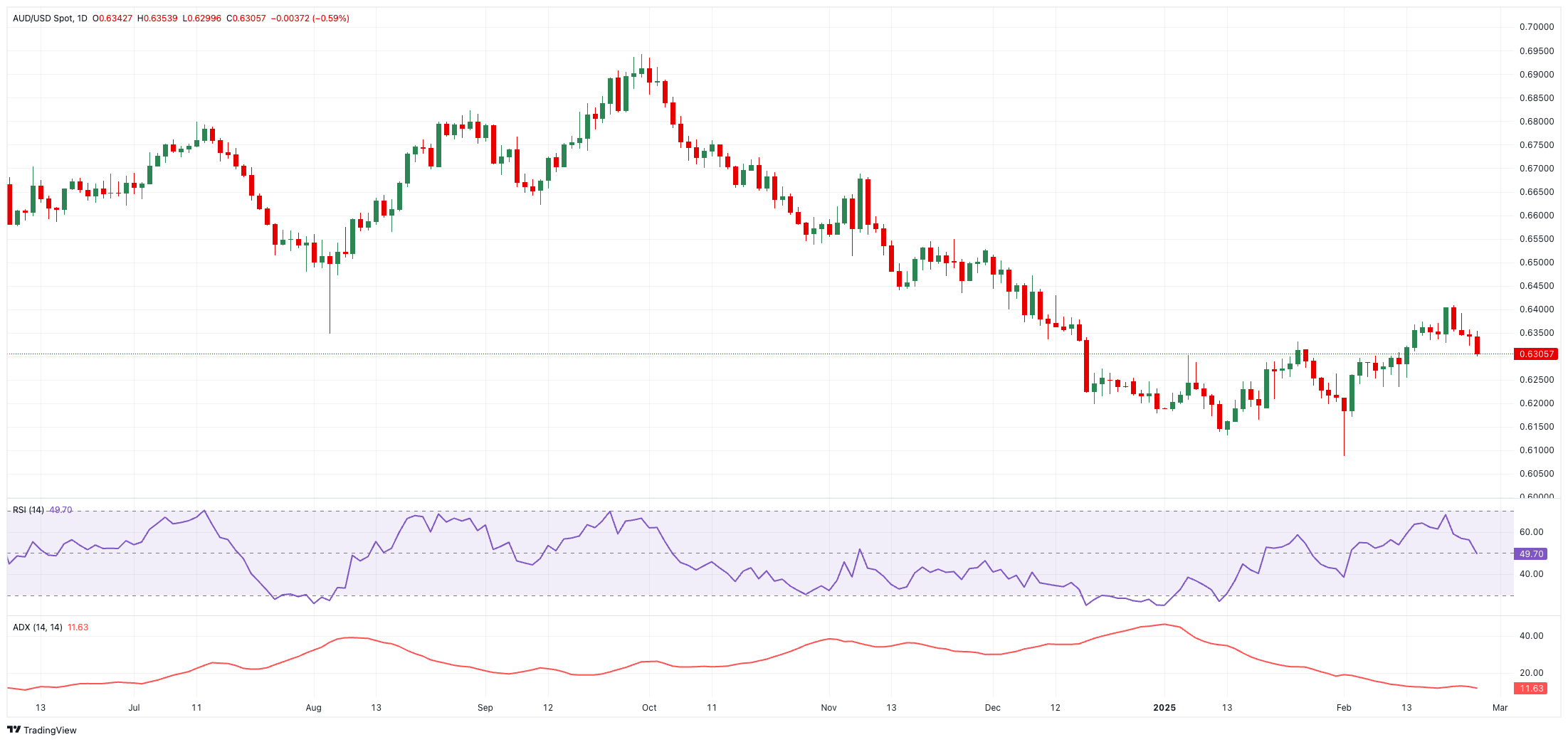Screen dimensions: 1568x742
Task: Click the purple RSI value tag 49.70
Action: pos(1531,554)
